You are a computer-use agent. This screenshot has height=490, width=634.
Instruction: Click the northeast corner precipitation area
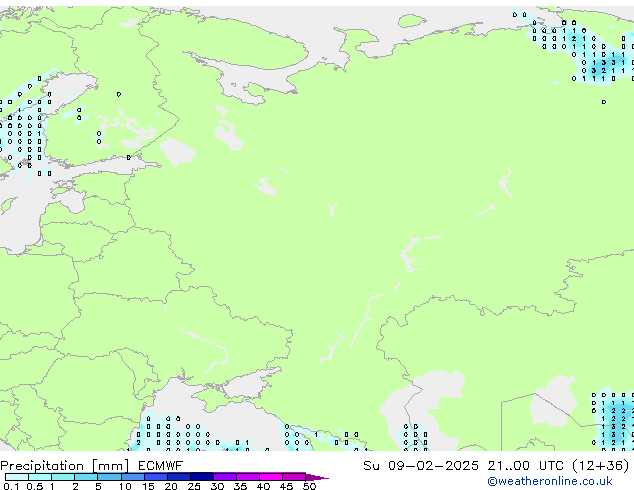(590, 50)
